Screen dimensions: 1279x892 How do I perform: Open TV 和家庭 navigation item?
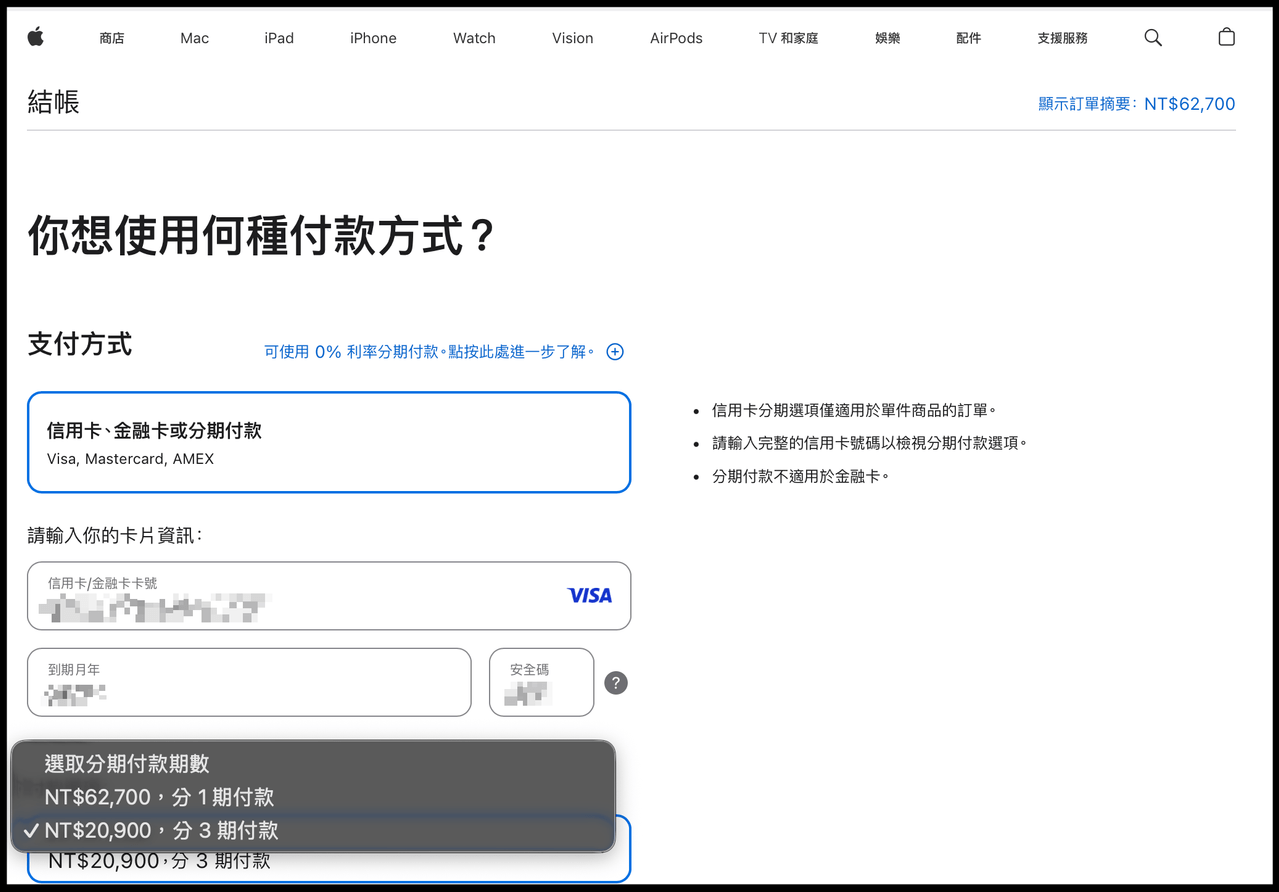[x=788, y=38]
